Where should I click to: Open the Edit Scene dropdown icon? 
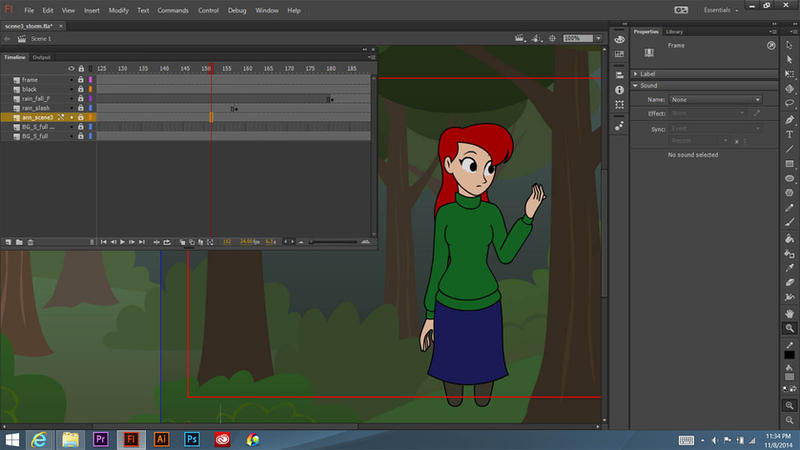[x=519, y=38]
